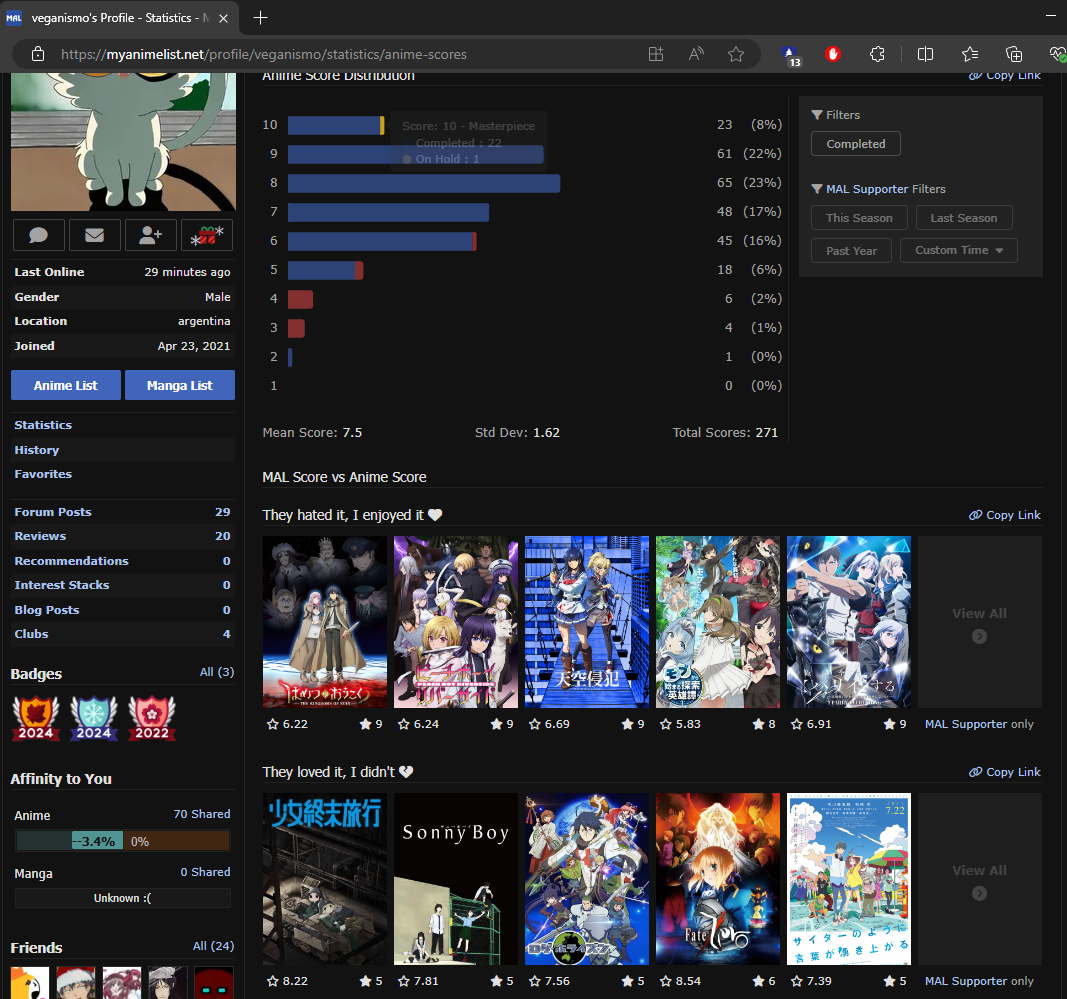The width and height of the screenshot is (1067, 999).
Task: Click the 2022 flower badge
Action: (x=152, y=718)
